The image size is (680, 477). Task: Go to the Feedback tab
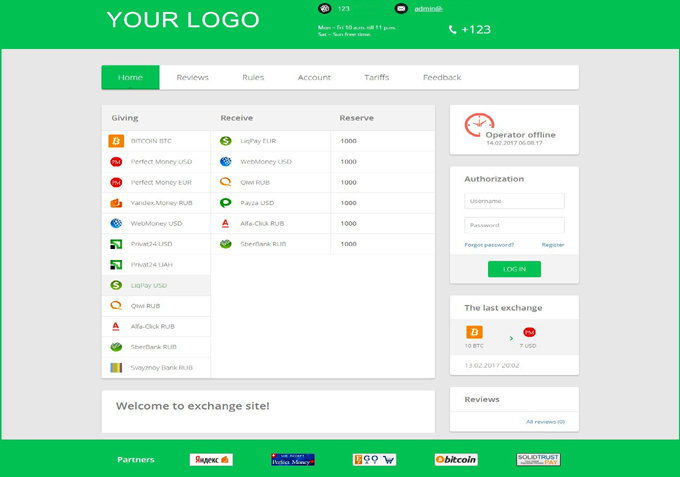[x=442, y=78]
